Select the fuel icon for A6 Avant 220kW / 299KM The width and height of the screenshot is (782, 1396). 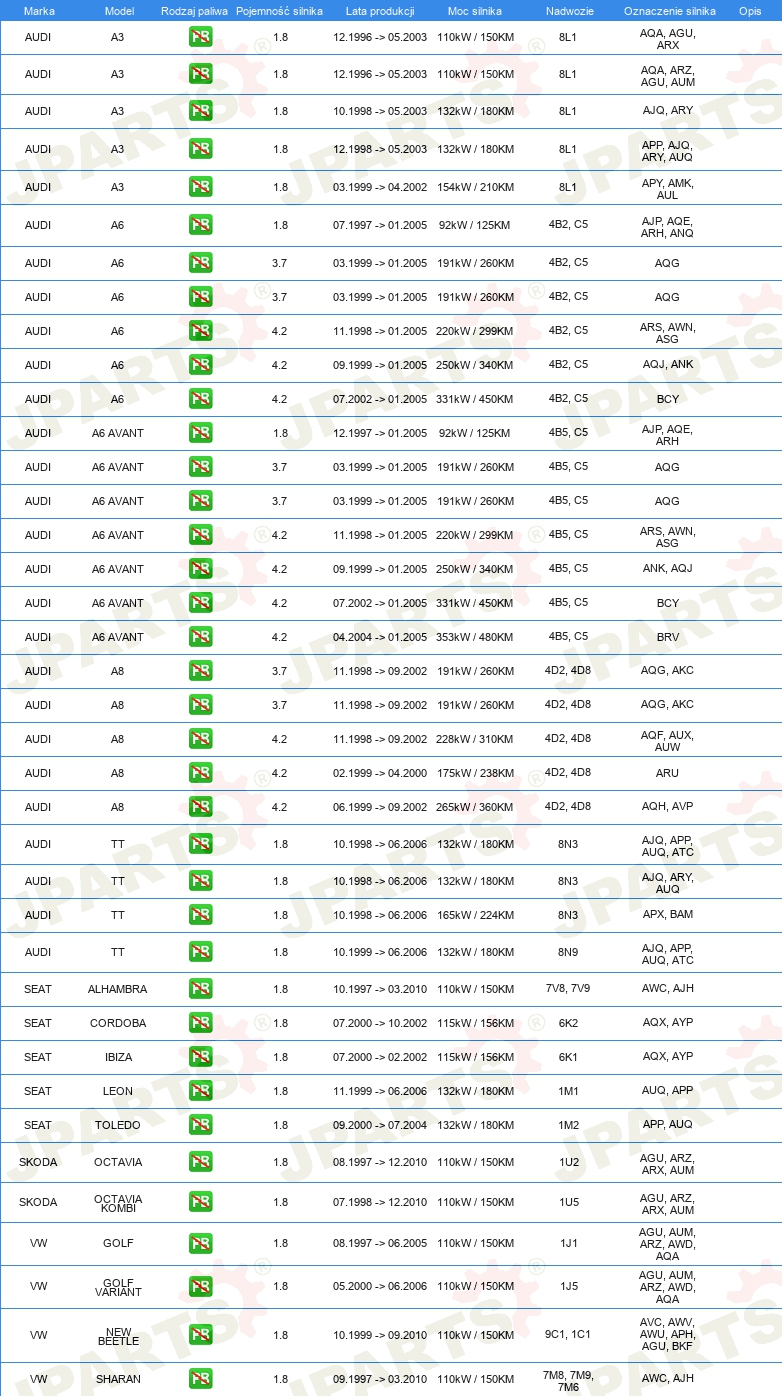200,535
